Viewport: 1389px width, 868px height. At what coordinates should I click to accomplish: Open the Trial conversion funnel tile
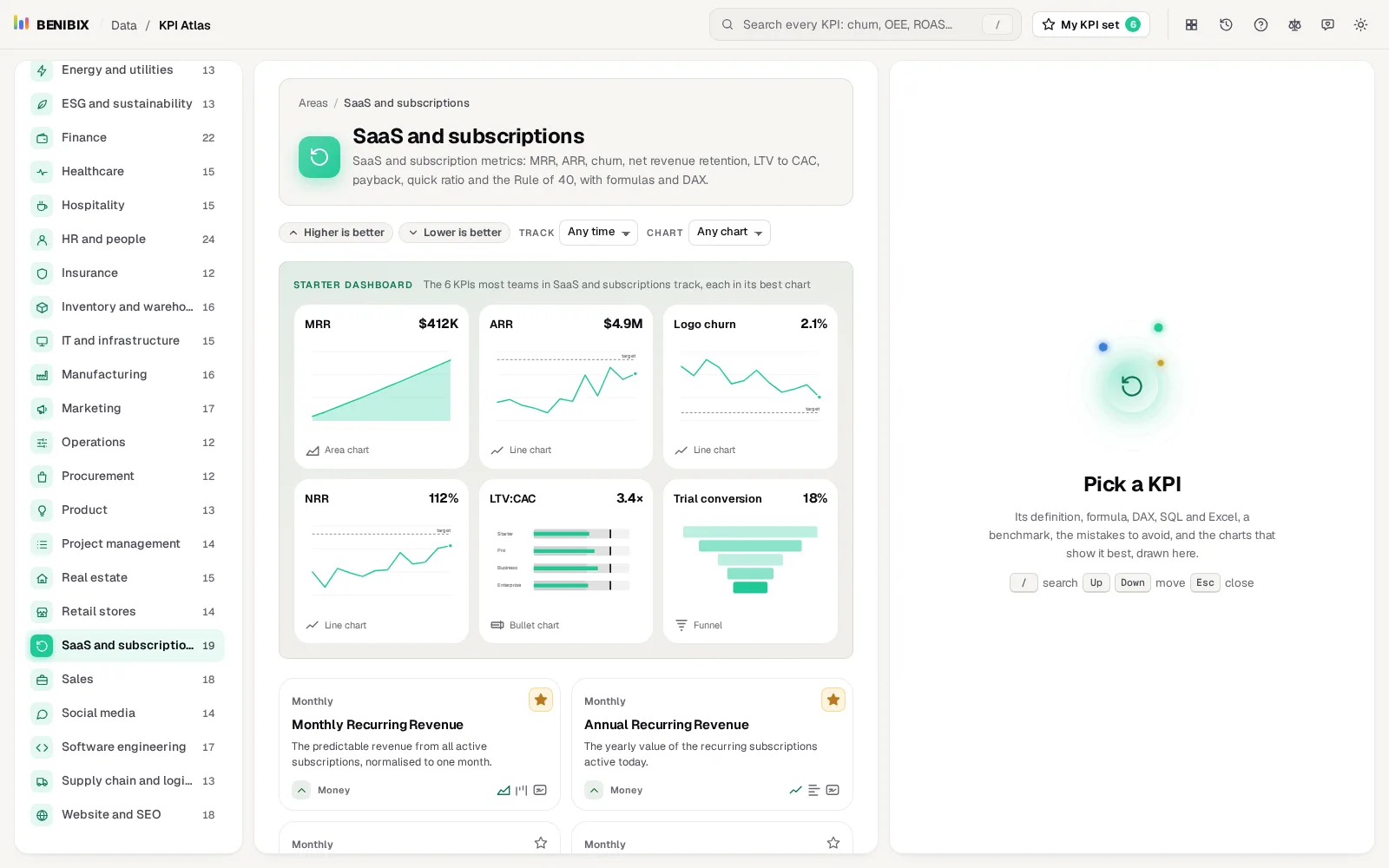pyautogui.click(x=750, y=562)
